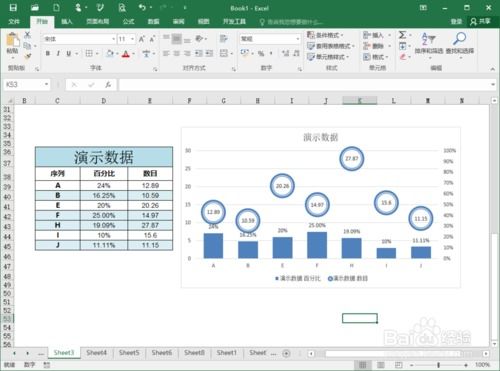The width and height of the screenshot is (500, 371).
Task: Toggle Underline formatting
Action: (69, 53)
